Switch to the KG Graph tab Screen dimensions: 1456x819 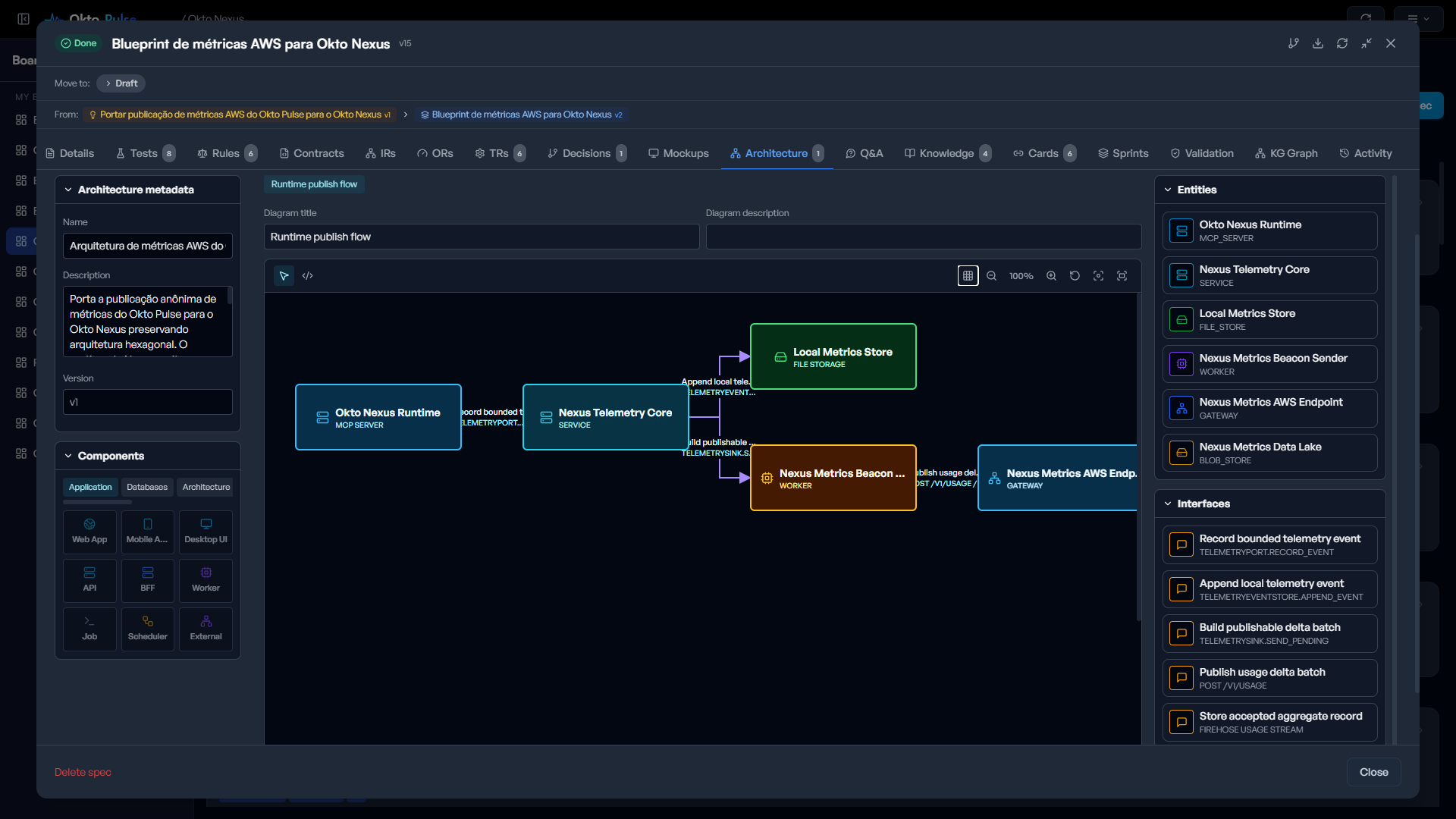1286,153
